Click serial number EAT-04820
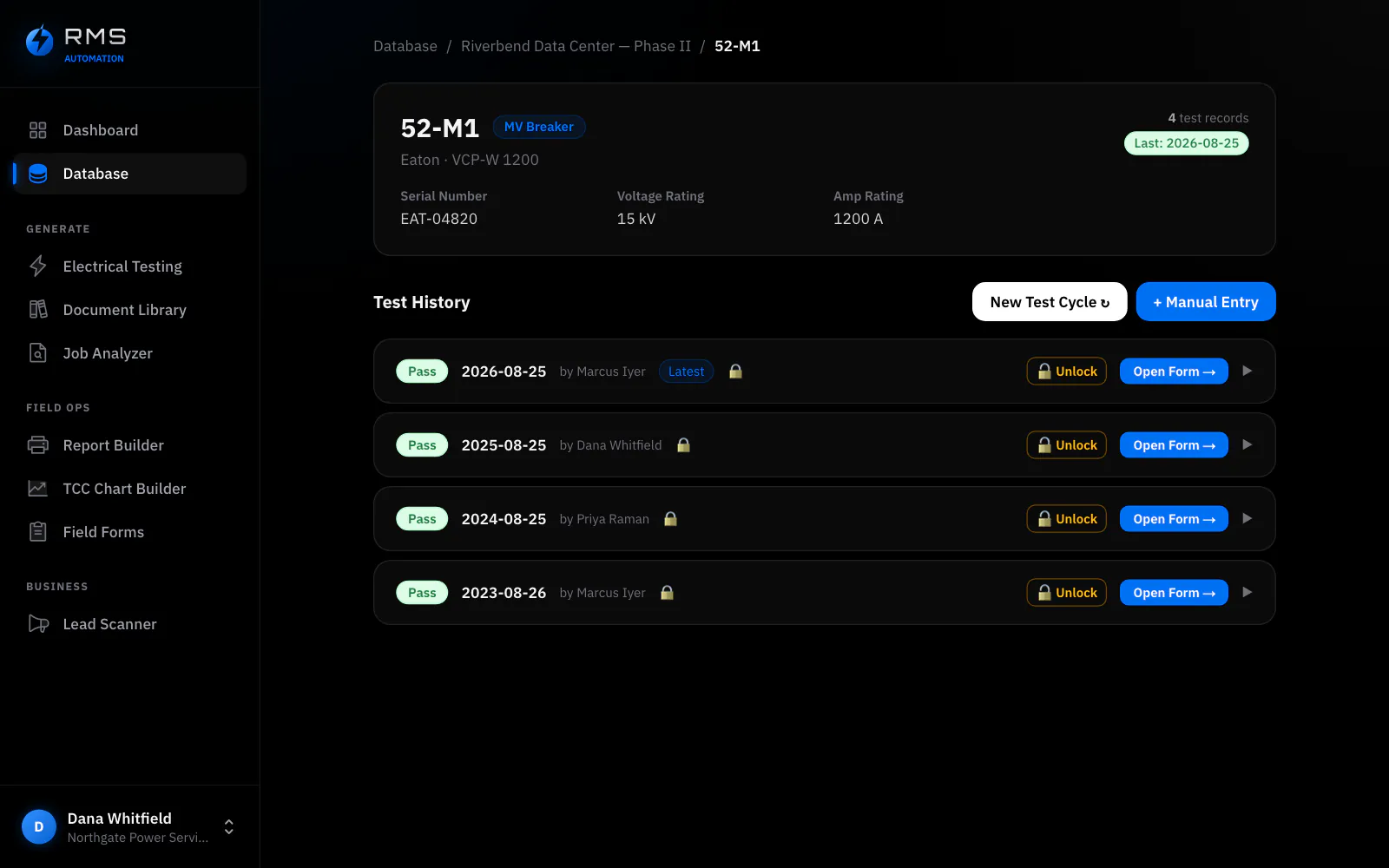 439,219
